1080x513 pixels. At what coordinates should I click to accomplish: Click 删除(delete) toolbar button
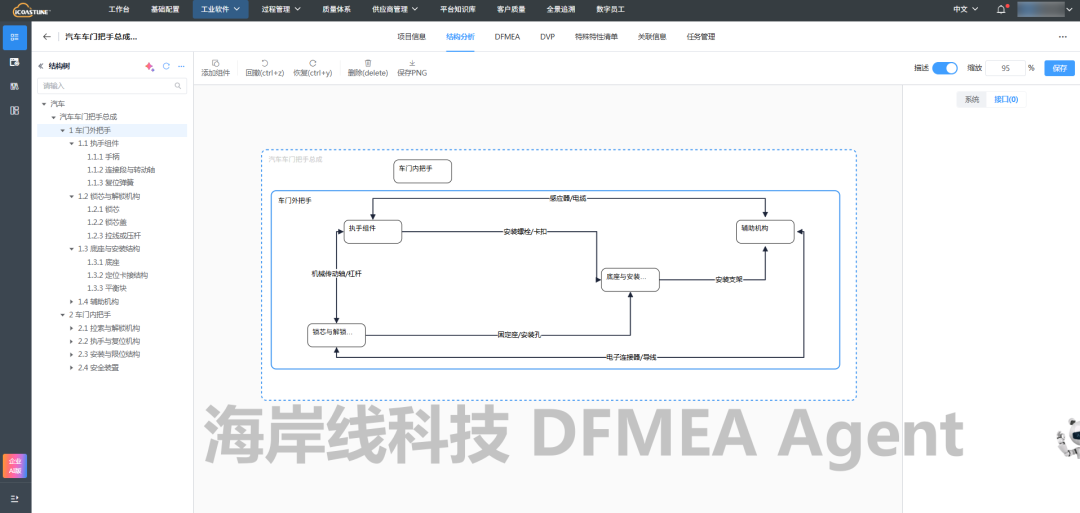pyautogui.click(x=368, y=67)
